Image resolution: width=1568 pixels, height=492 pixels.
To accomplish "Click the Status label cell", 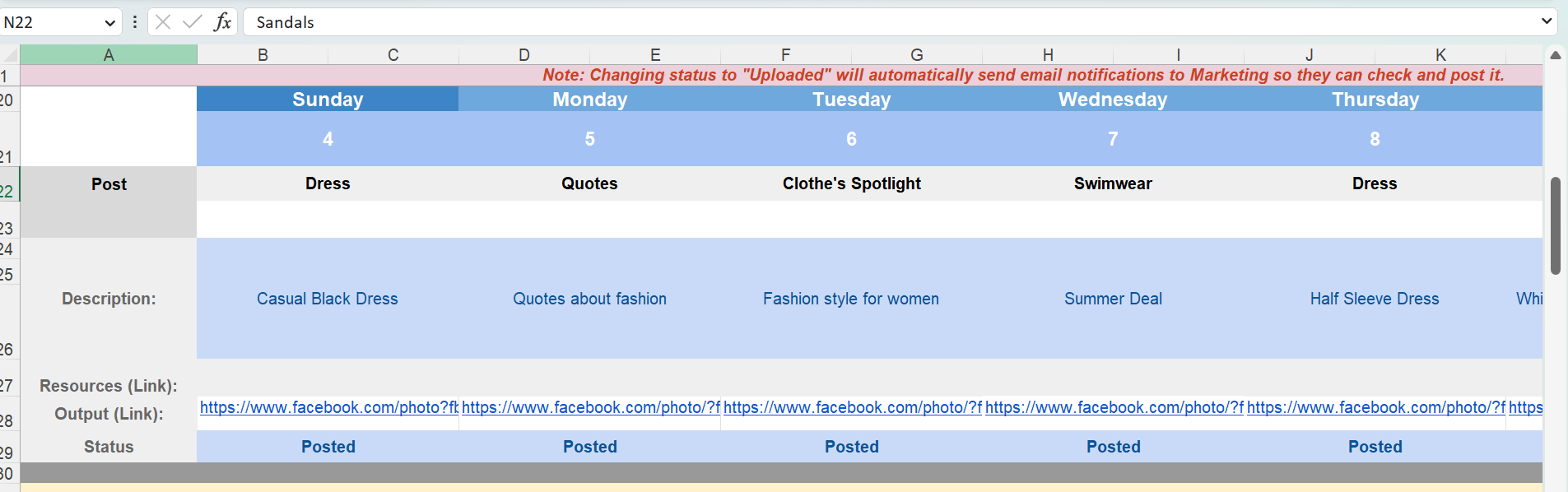I will point(109,447).
